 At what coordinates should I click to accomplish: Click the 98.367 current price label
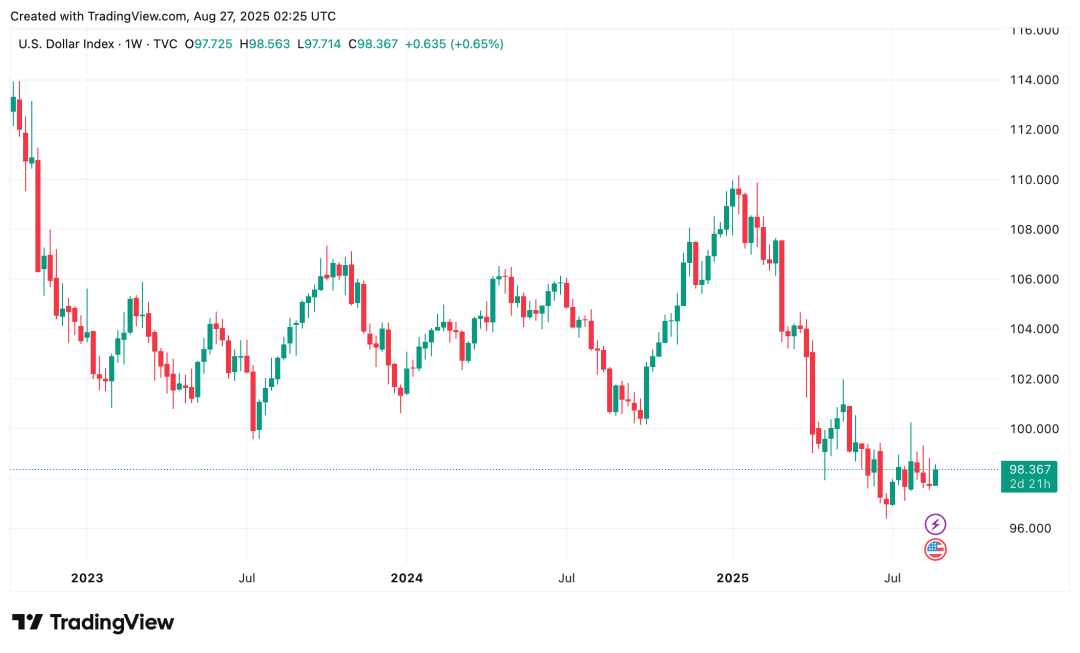[1030, 469]
